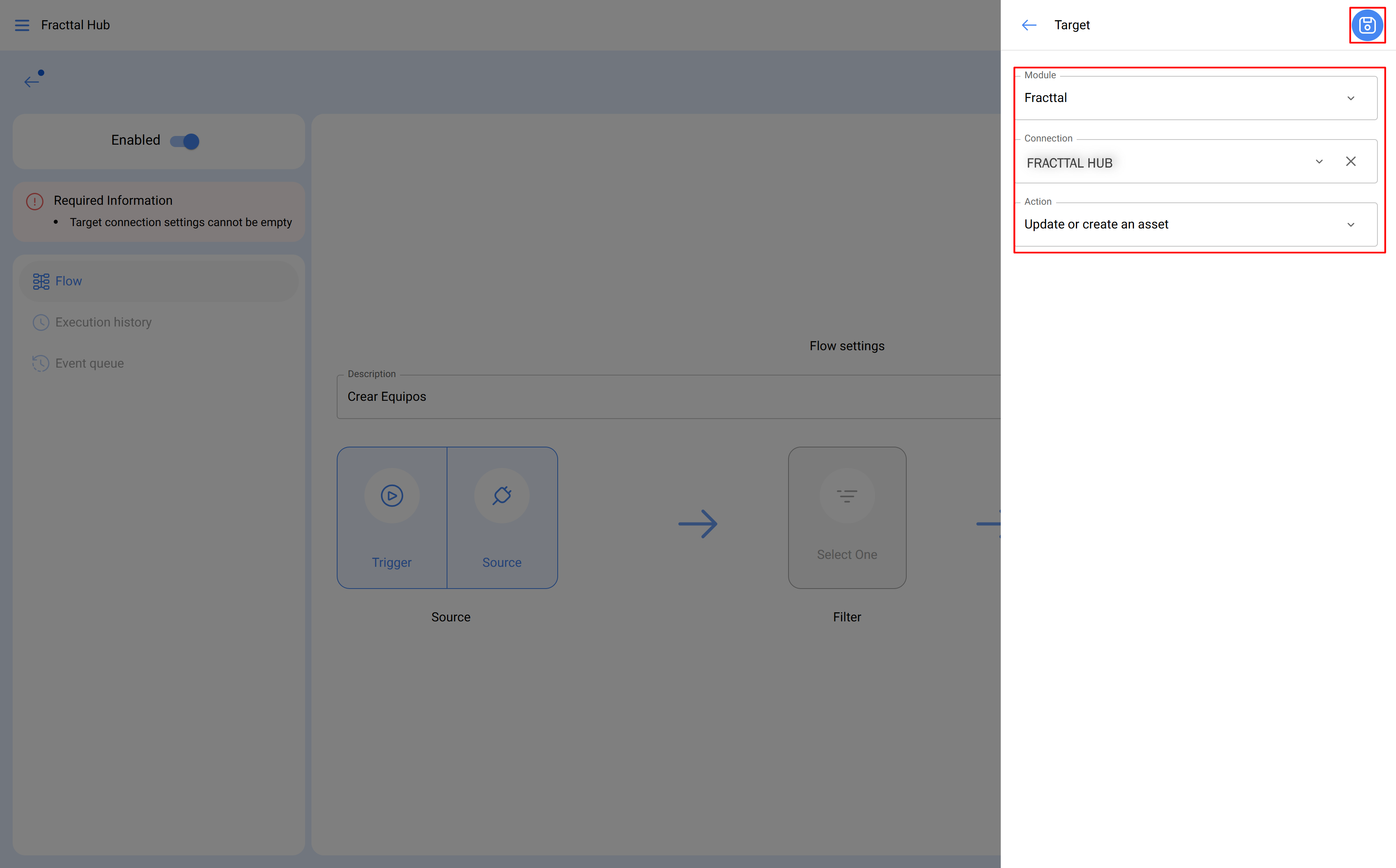1396x868 pixels.
Task: Expand the Action dropdown Update or create an asset
Action: (x=1351, y=225)
